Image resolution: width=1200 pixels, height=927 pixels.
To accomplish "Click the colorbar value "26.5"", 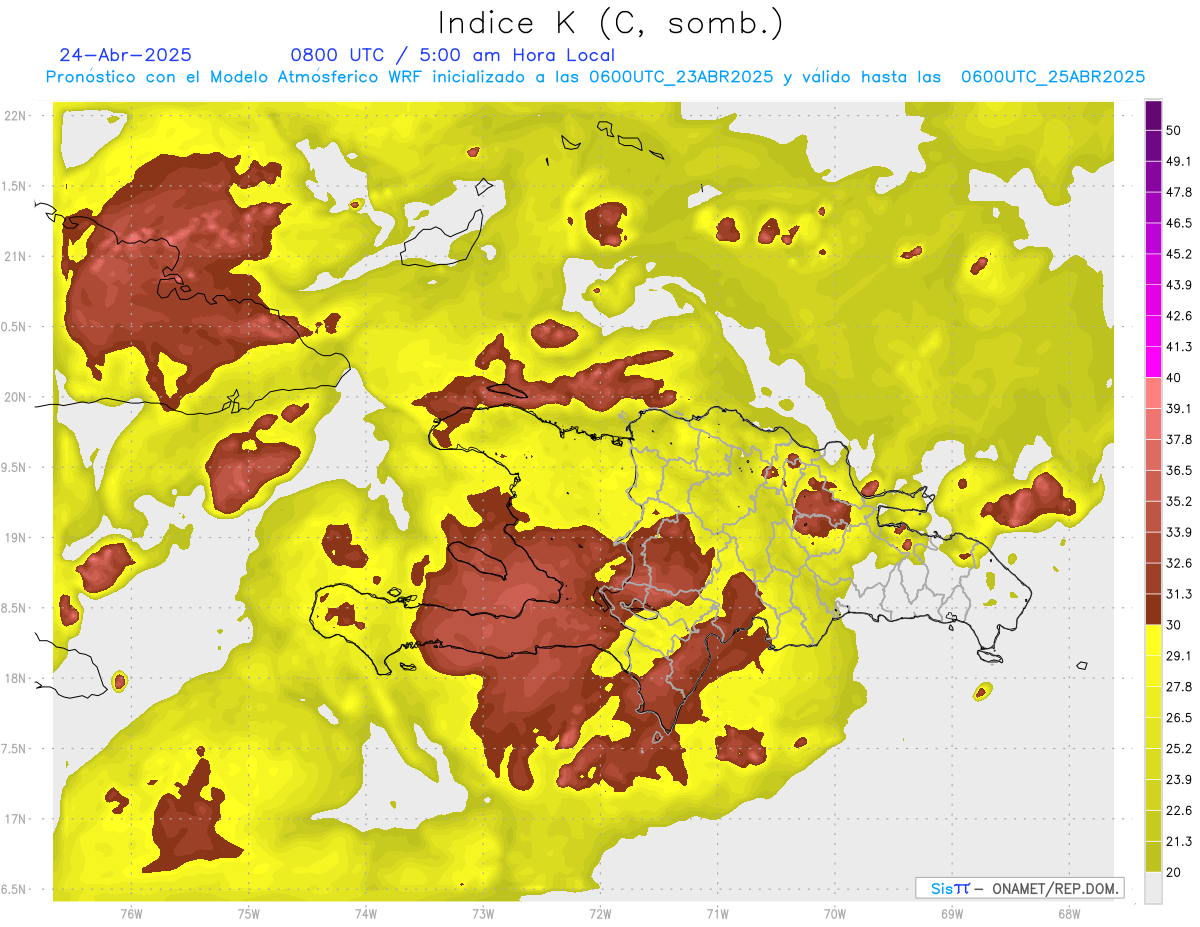I will pos(1179,717).
